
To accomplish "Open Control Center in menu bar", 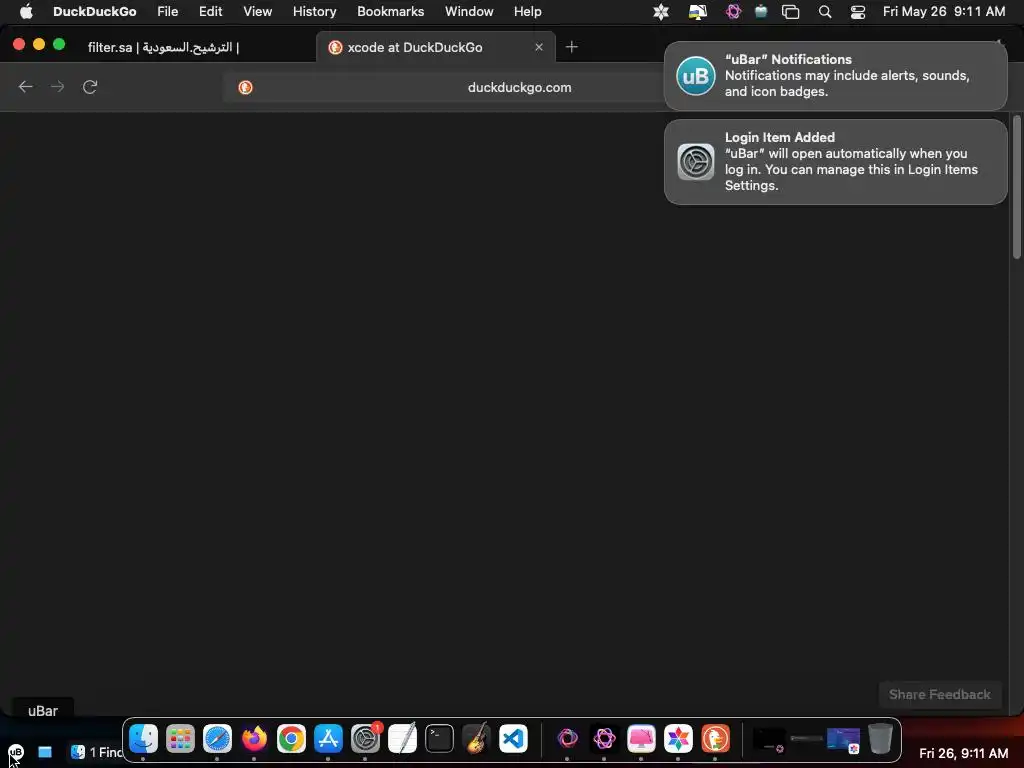I will 857,12.
